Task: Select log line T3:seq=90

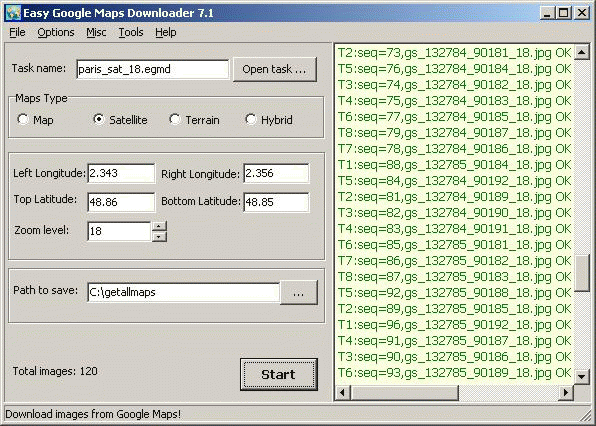Action: (454, 357)
